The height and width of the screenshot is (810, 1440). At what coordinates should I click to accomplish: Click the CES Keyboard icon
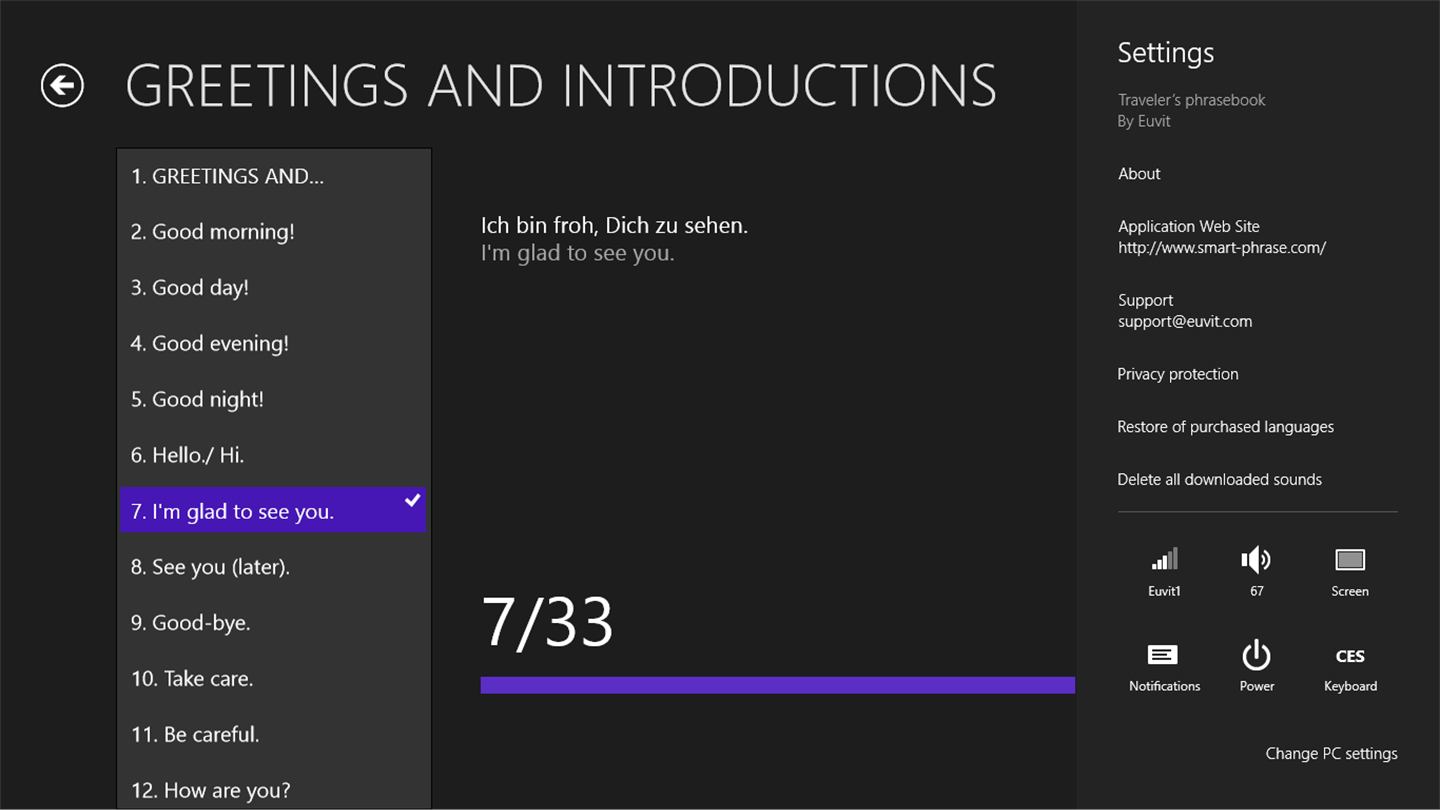1350,657
